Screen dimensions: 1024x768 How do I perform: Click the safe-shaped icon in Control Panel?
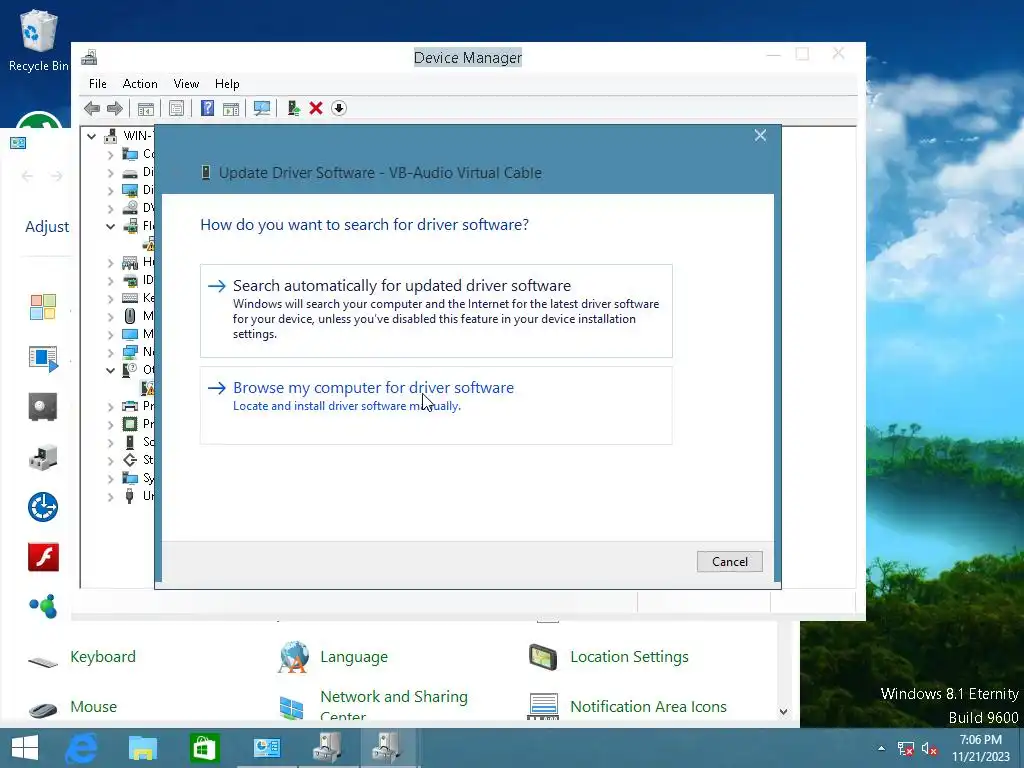pyautogui.click(x=43, y=406)
